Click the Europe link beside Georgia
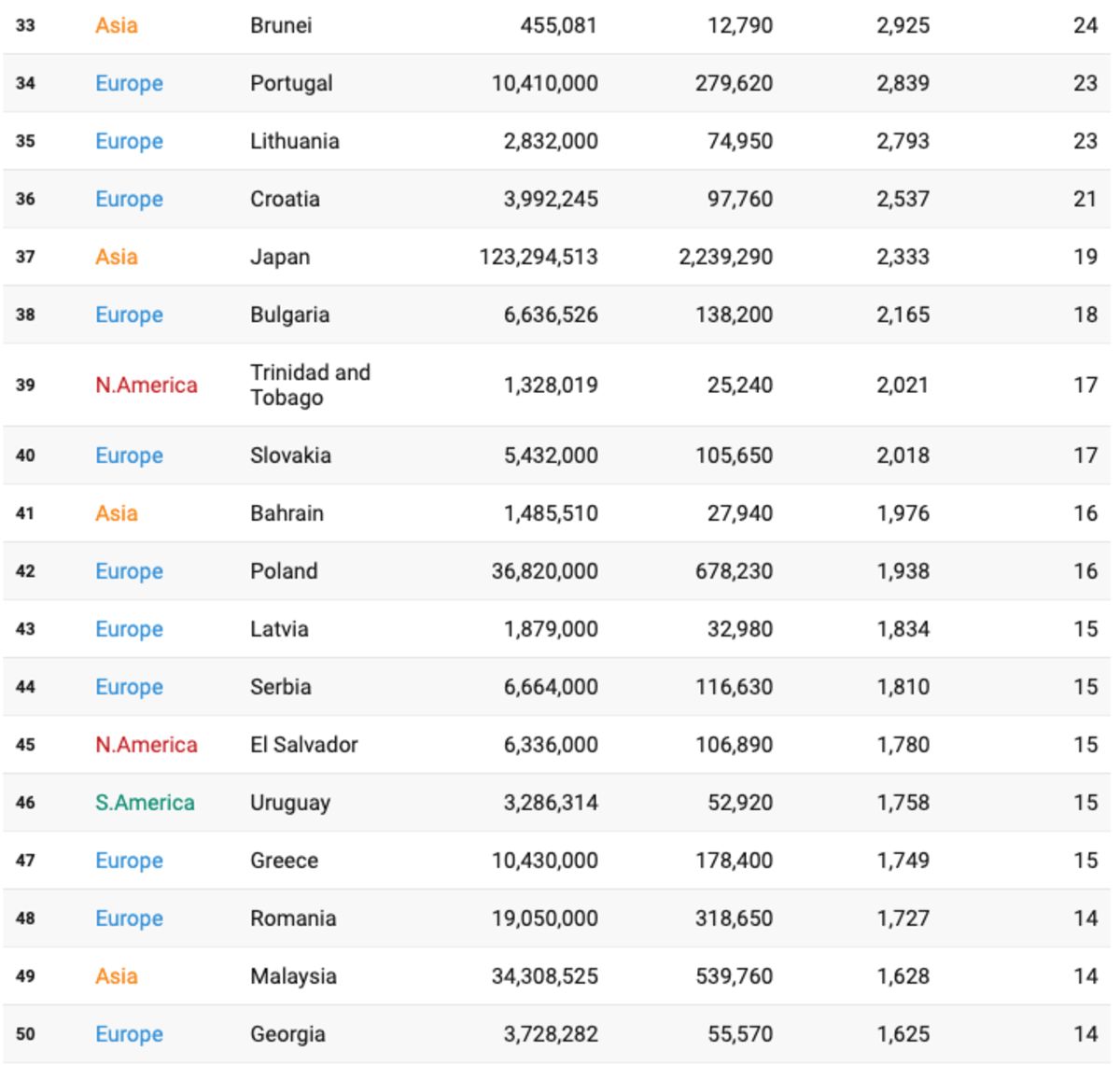The image size is (1120, 1065). point(129,1034)
